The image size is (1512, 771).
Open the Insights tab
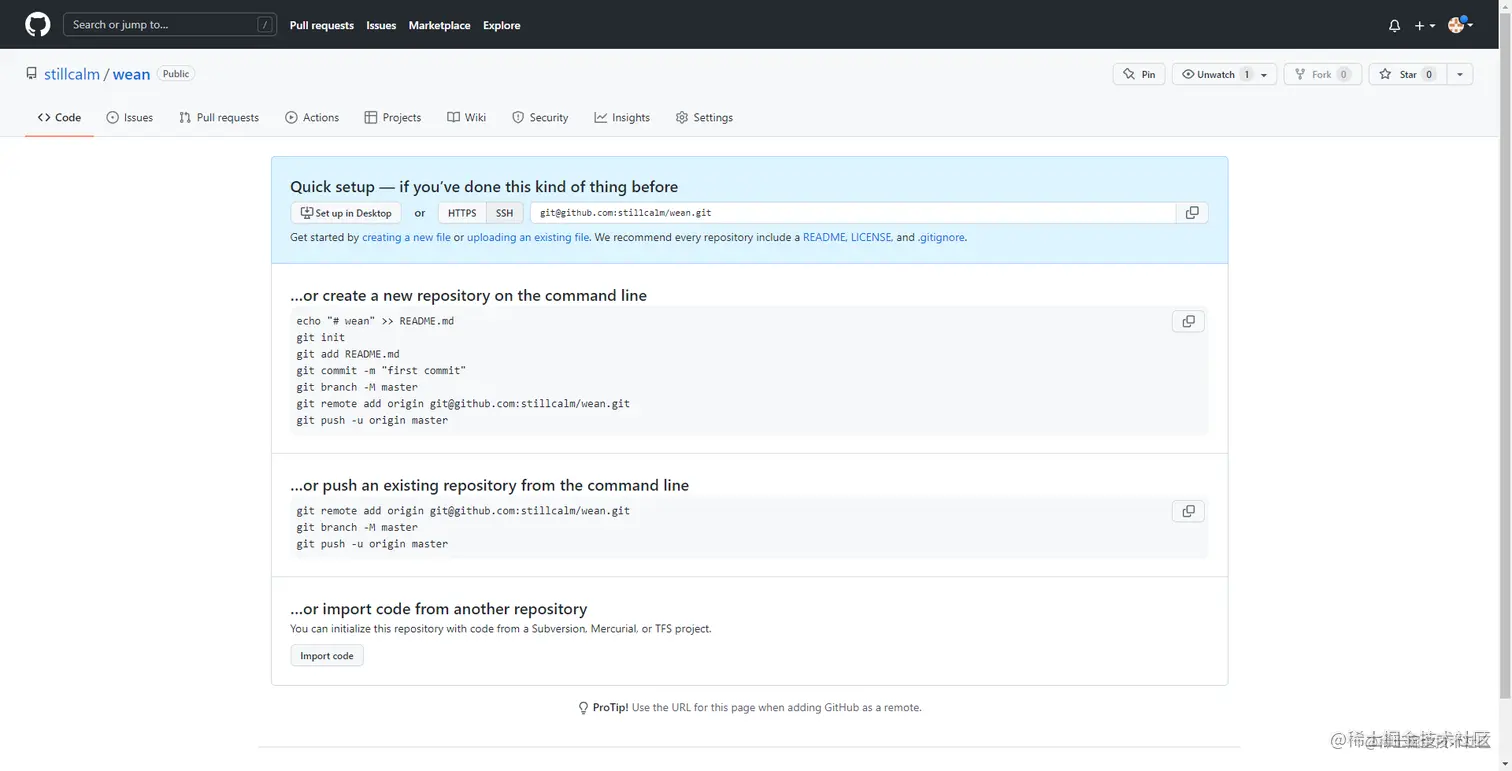point(622,117)
